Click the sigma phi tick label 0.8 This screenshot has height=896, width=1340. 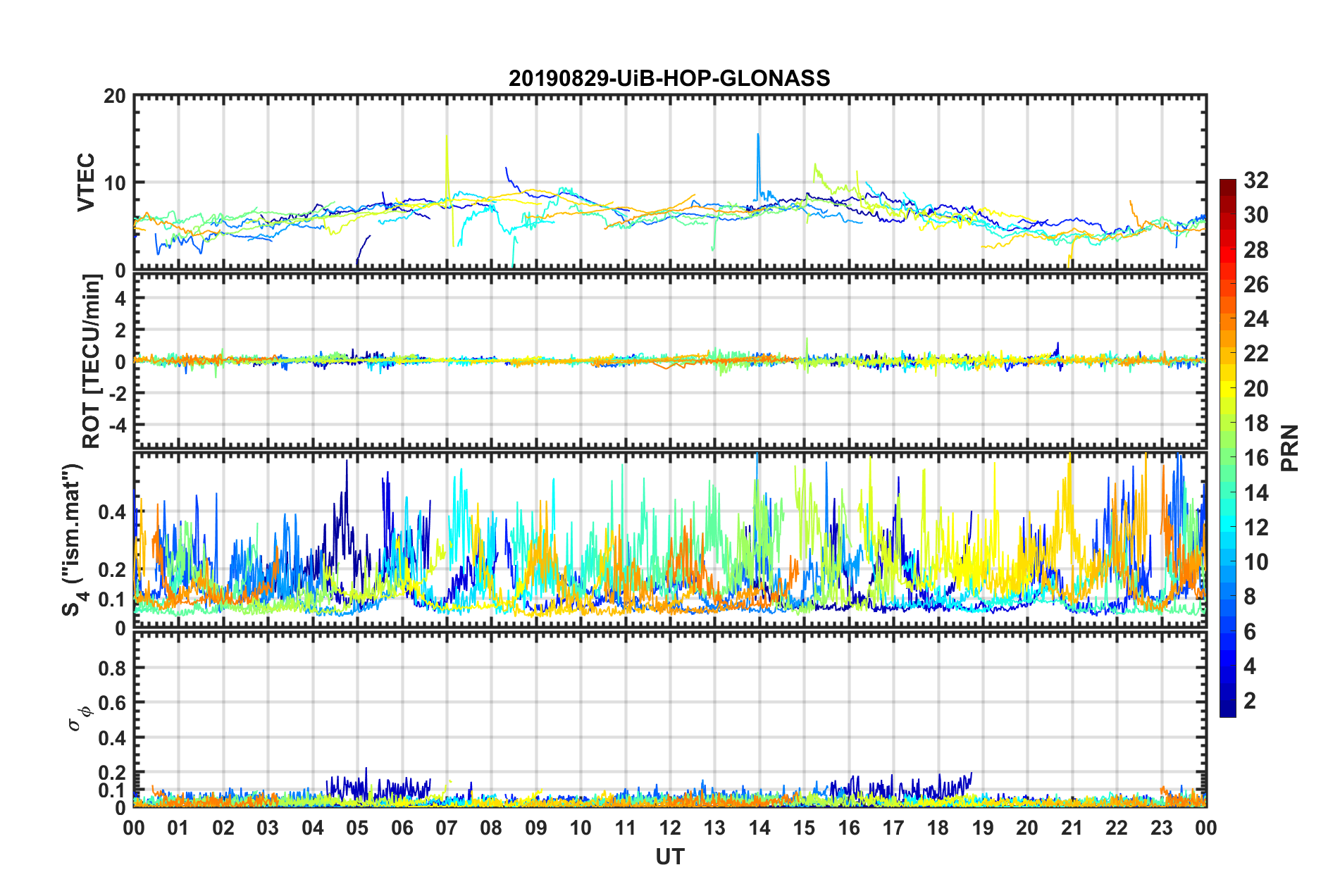coord(112,668)
